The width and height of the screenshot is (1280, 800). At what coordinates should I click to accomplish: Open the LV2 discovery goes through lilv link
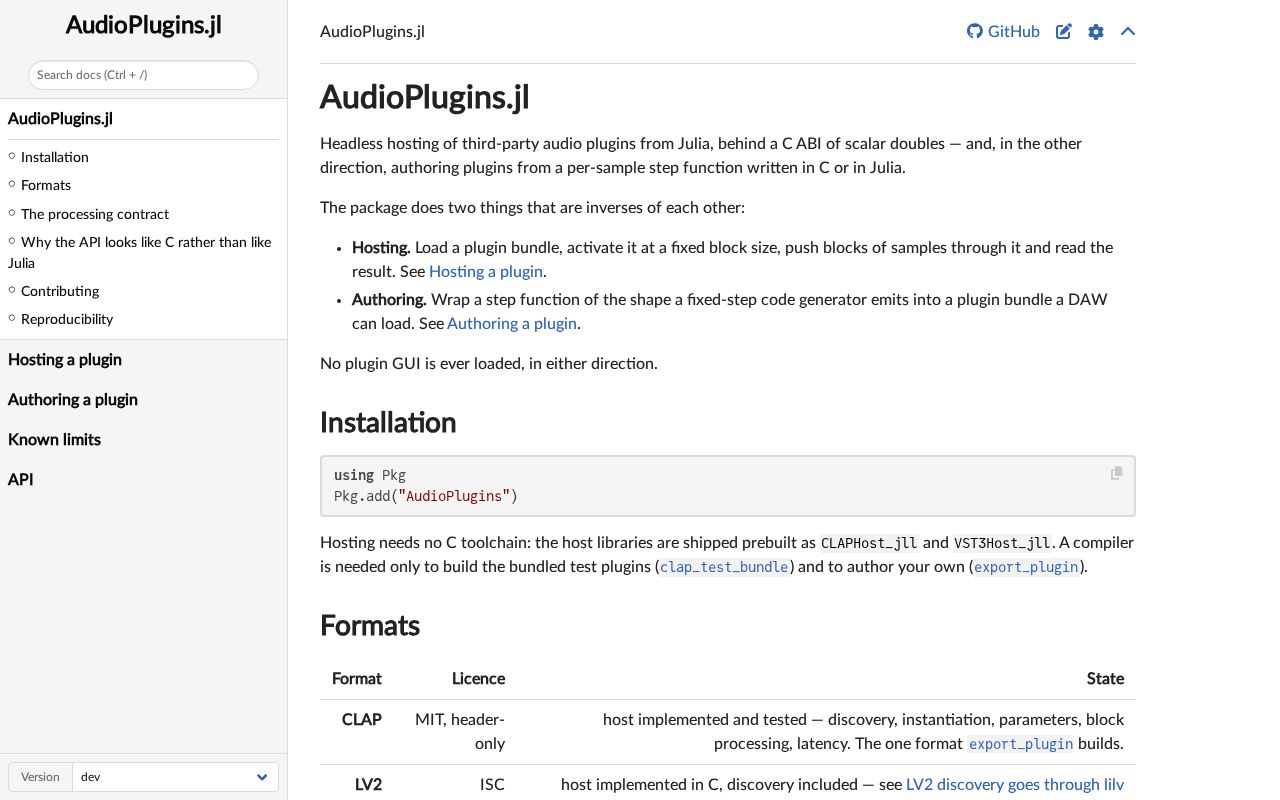click(x=1015, y=784)
